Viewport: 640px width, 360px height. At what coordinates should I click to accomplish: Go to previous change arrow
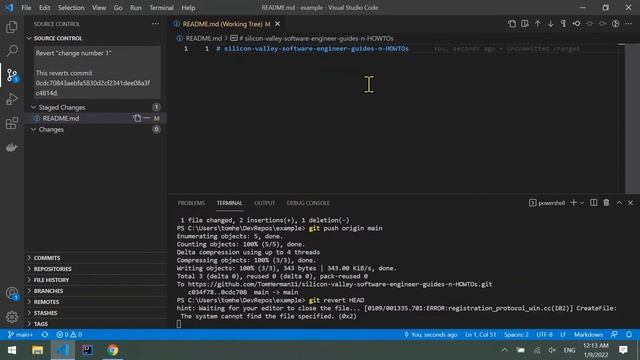tap(538, 24)
